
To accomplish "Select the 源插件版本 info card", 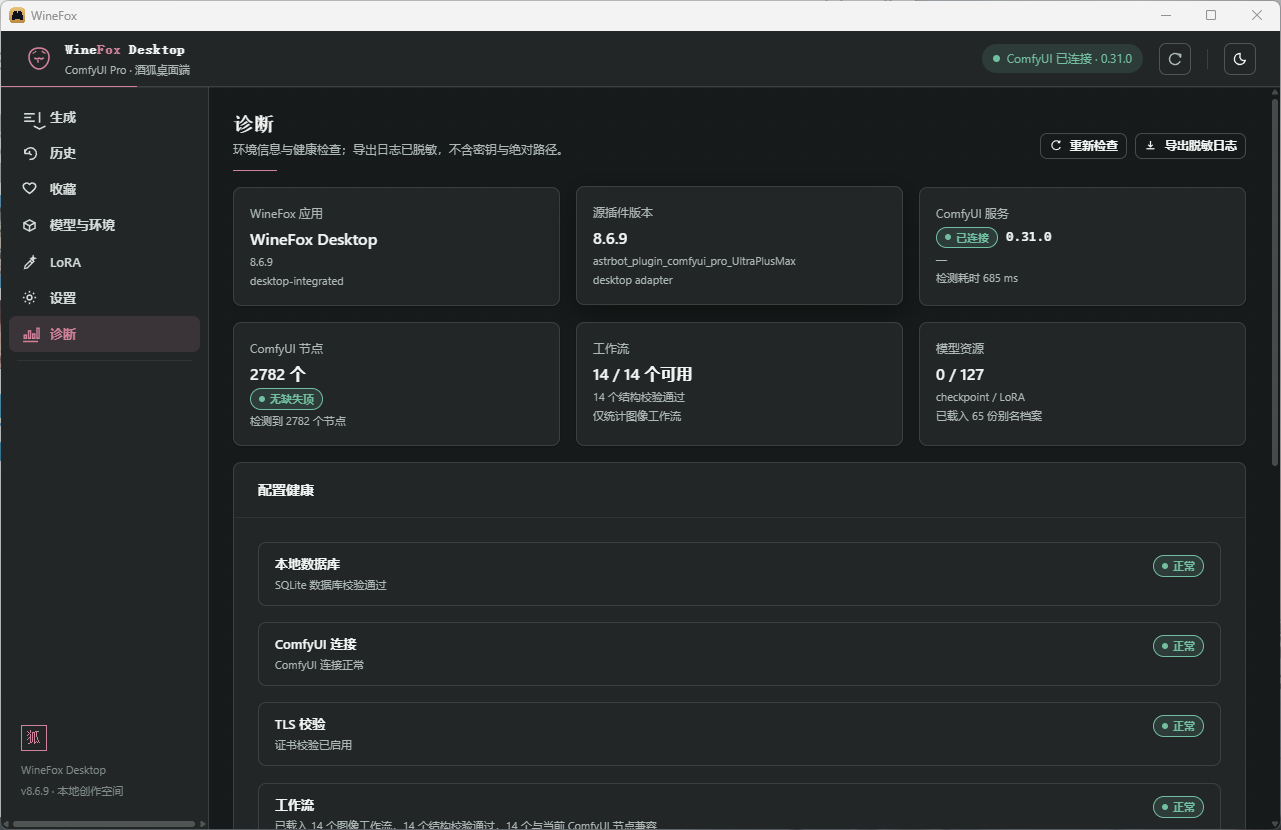I will 739,246.
